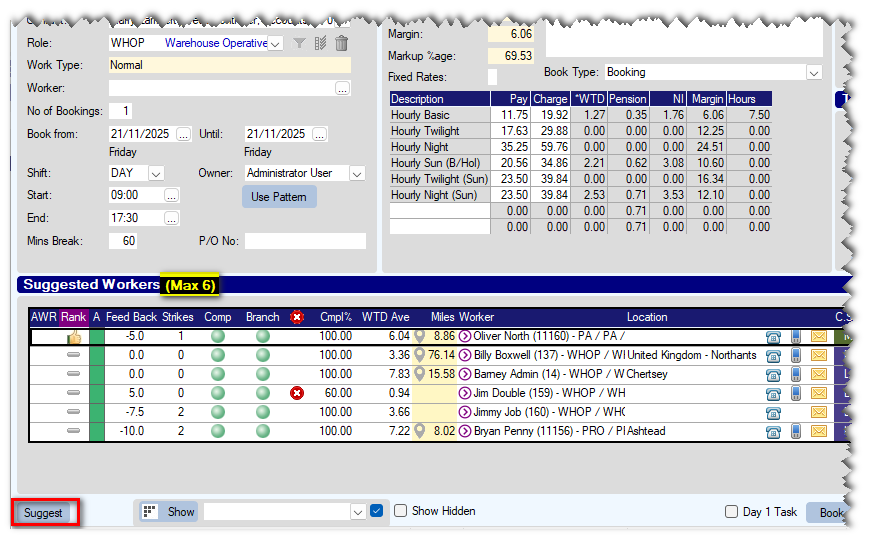Click the Mins Break field showing 60
Viewport: 870px width, 539px height.
123,241
